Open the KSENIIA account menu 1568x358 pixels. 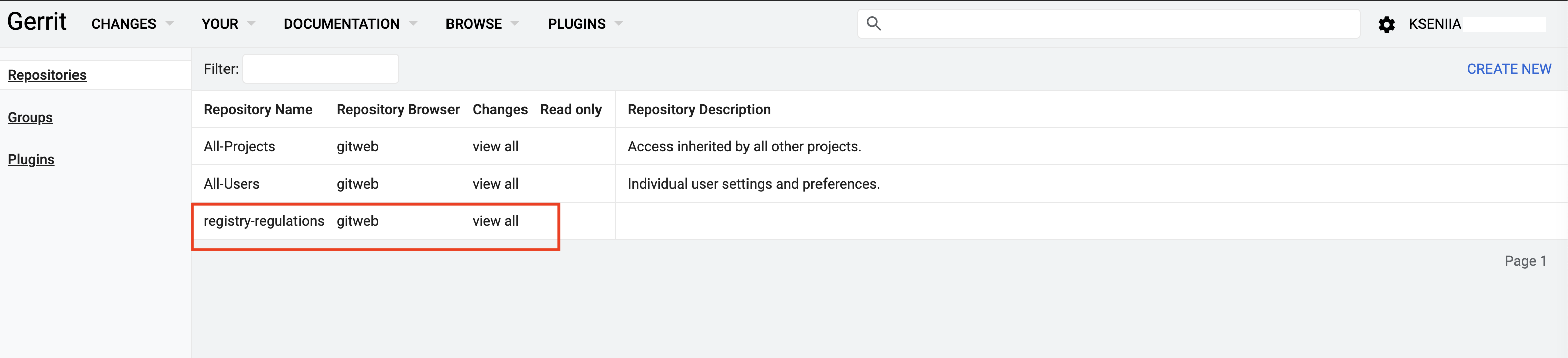tap(1435, 24)
